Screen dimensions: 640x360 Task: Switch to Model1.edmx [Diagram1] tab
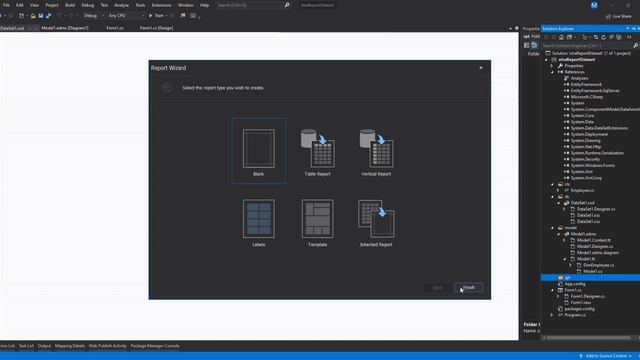coord(65,28)
